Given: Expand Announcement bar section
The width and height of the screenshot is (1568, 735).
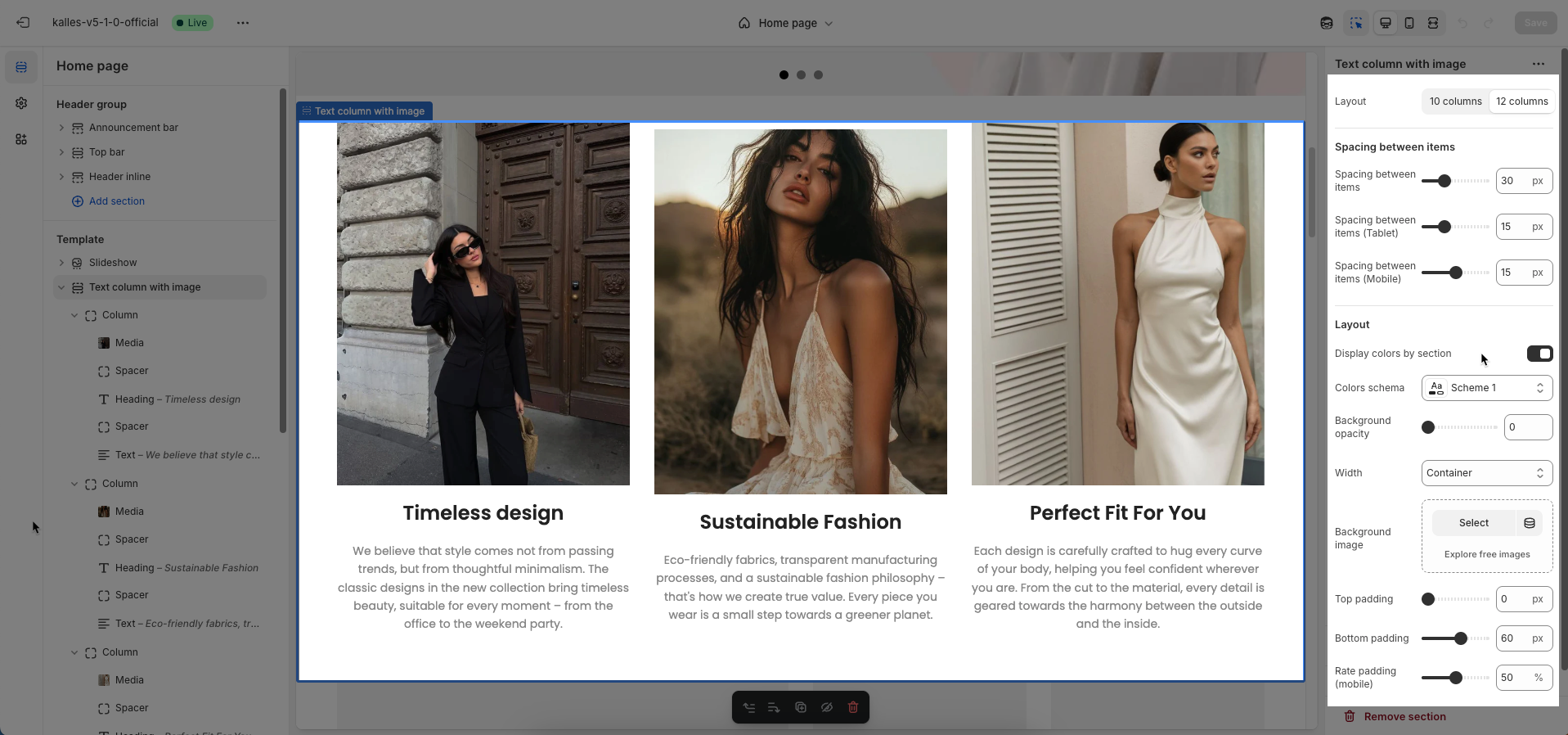Looking at the screenshot, I should coord(61,128).
